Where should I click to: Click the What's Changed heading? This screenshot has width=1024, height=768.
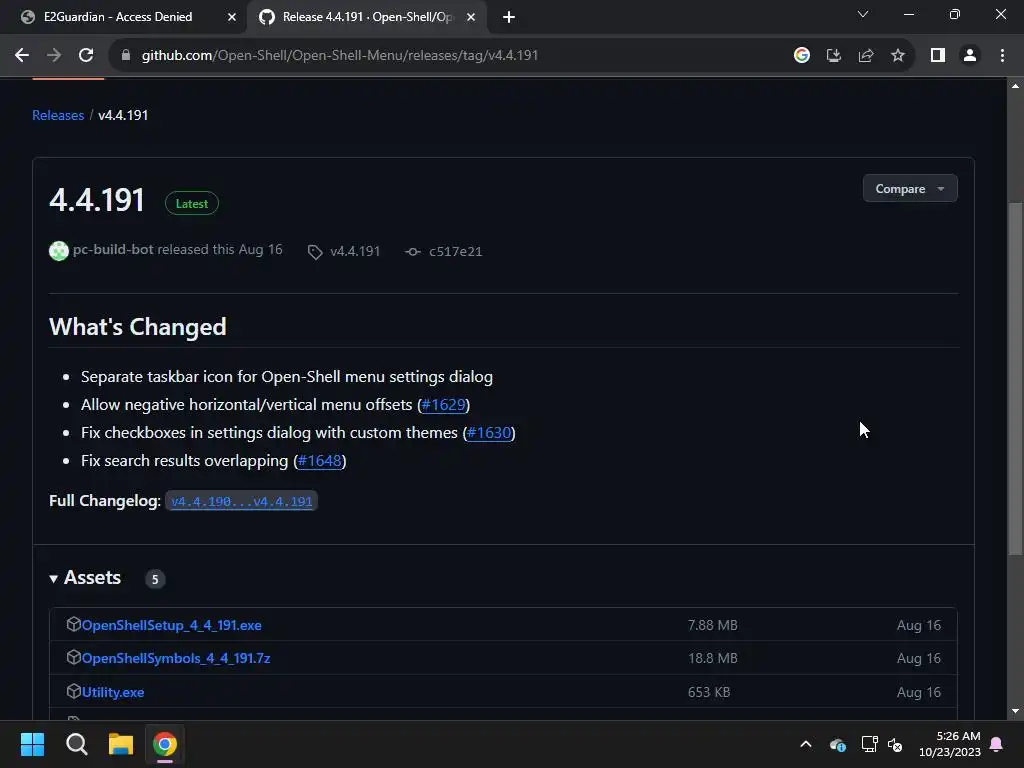click(138, 327)
